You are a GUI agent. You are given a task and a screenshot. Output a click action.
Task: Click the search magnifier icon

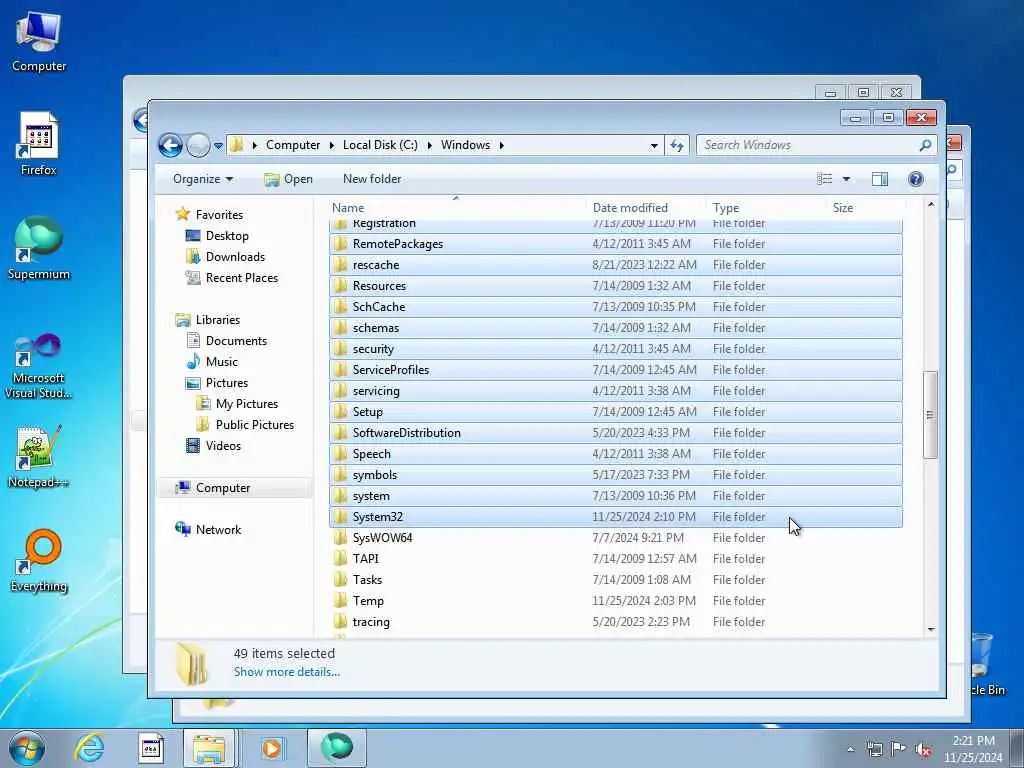925,145
